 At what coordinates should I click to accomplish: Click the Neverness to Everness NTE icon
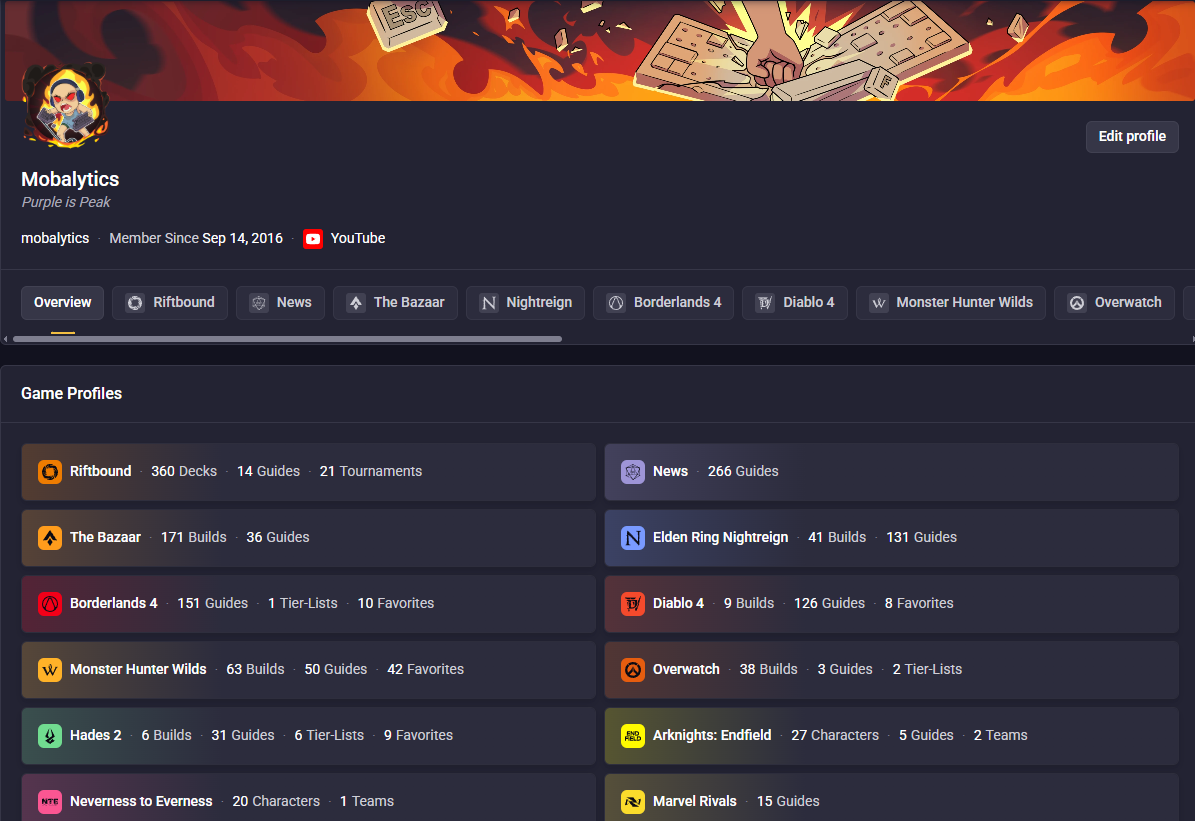pos(50,801)
